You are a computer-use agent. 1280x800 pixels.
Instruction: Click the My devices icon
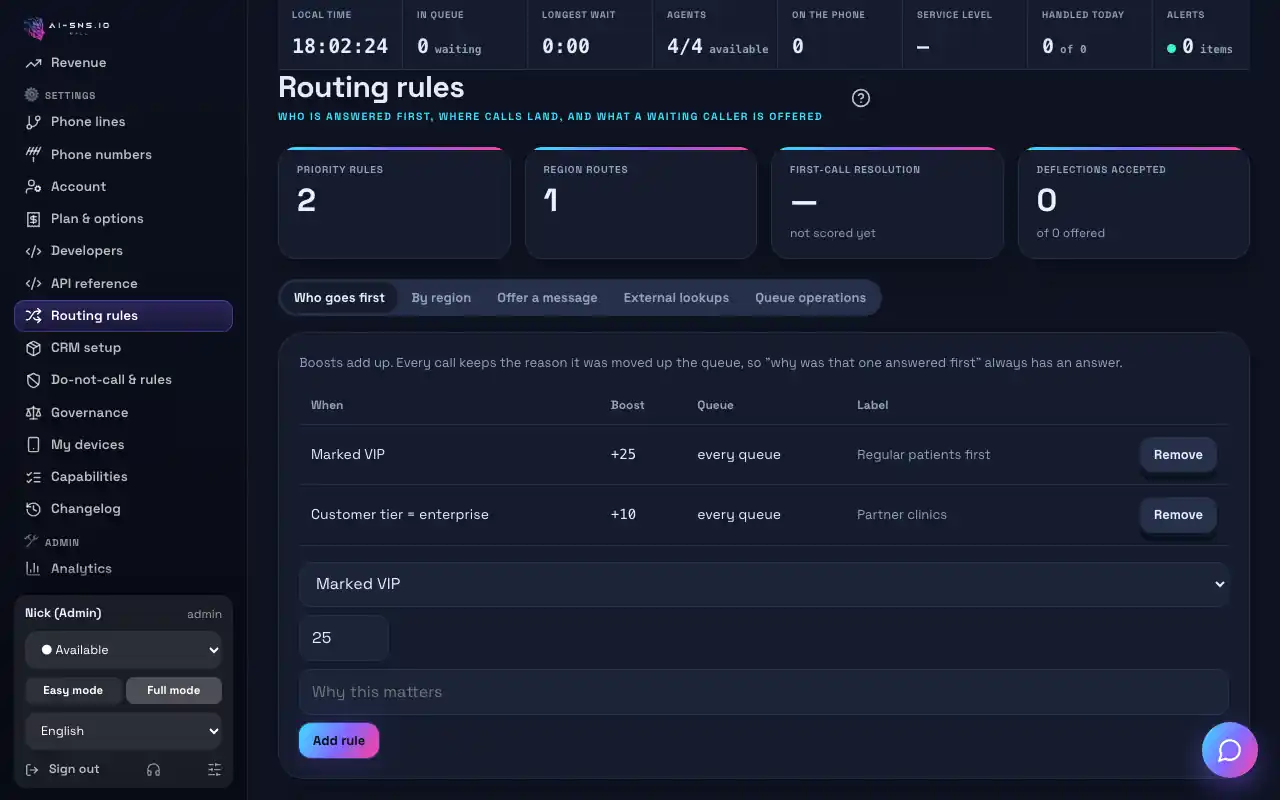pos(33,444)
